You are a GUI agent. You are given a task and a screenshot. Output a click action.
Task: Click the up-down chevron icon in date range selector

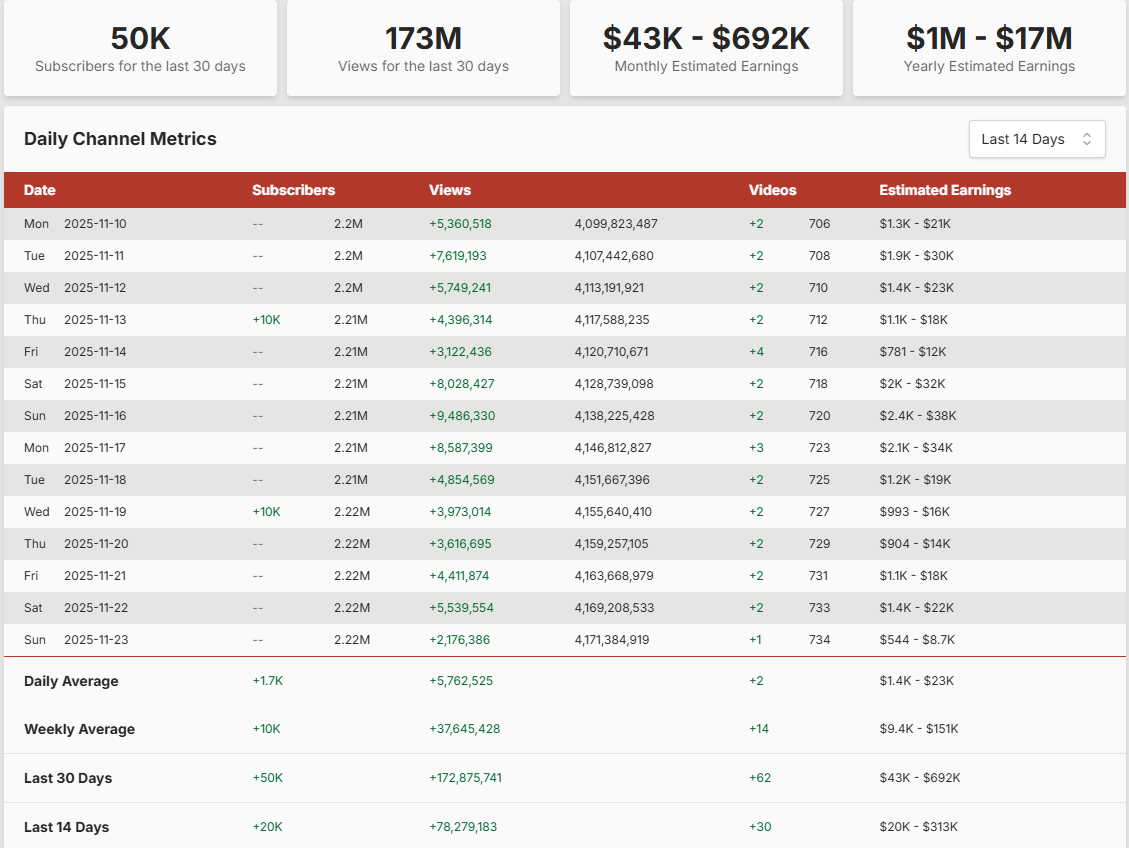tap(1087, 139)
